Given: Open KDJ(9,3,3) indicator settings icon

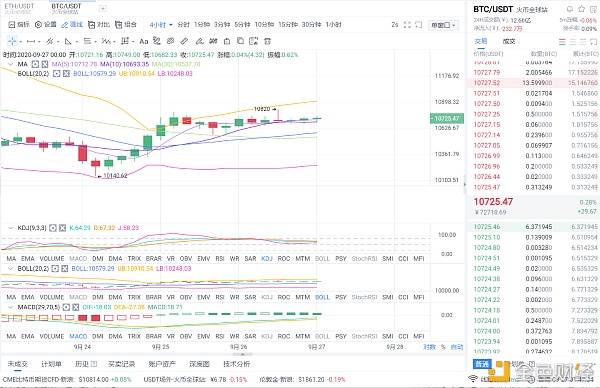Looking at the screenshot, I should [x=53, y=228].
